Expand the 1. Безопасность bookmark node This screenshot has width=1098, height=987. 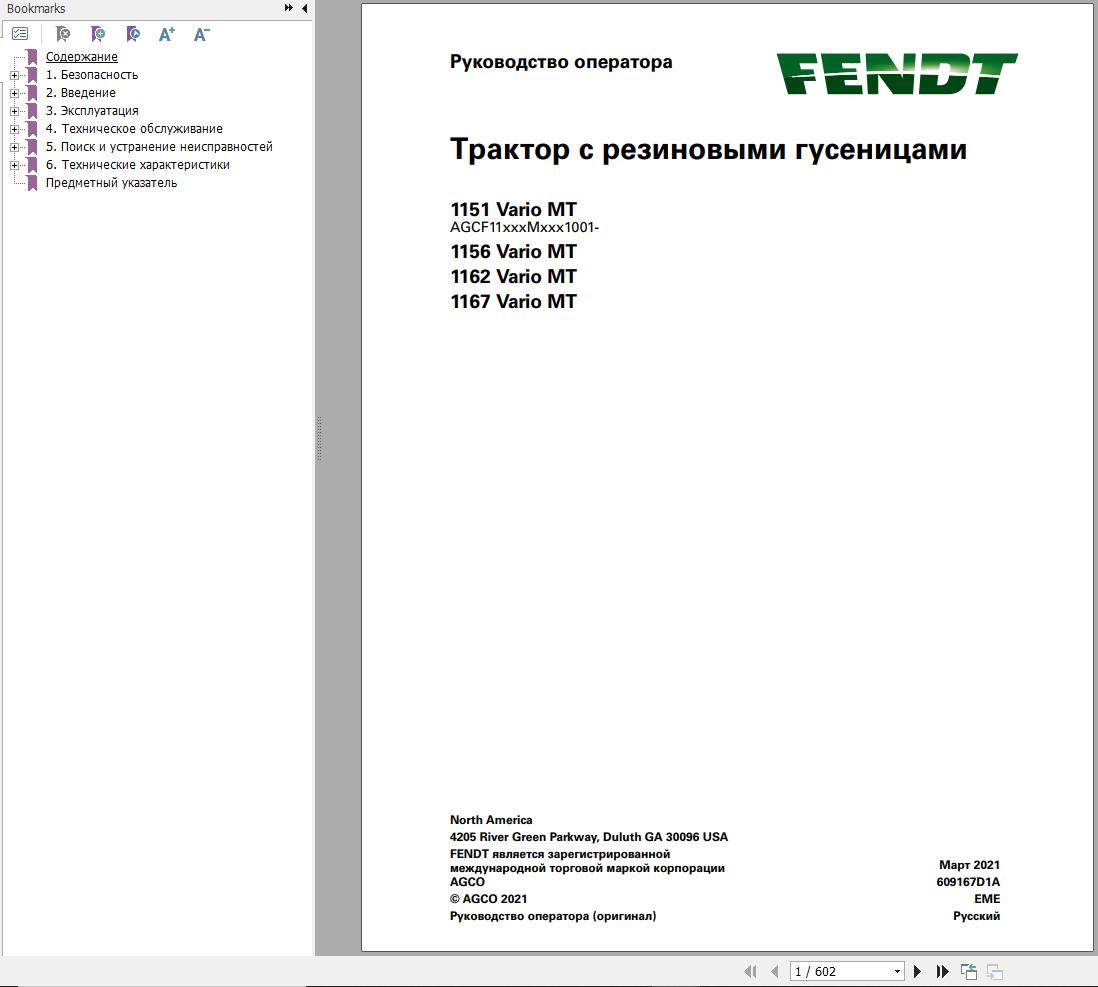[x=14, y=75]
